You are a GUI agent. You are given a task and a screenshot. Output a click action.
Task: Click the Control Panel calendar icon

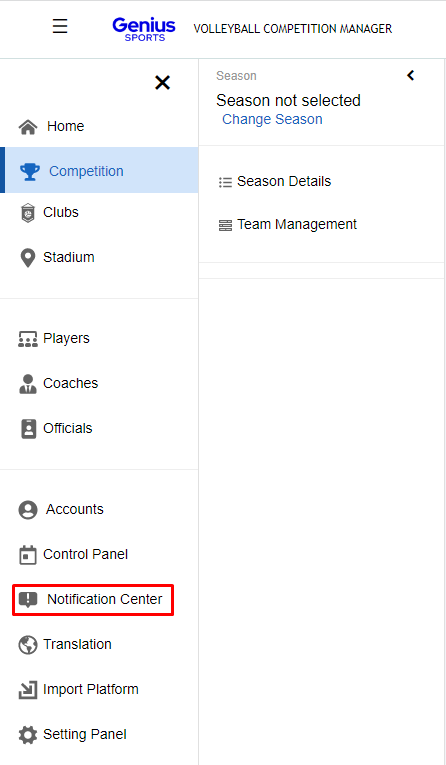pos(28,555)
